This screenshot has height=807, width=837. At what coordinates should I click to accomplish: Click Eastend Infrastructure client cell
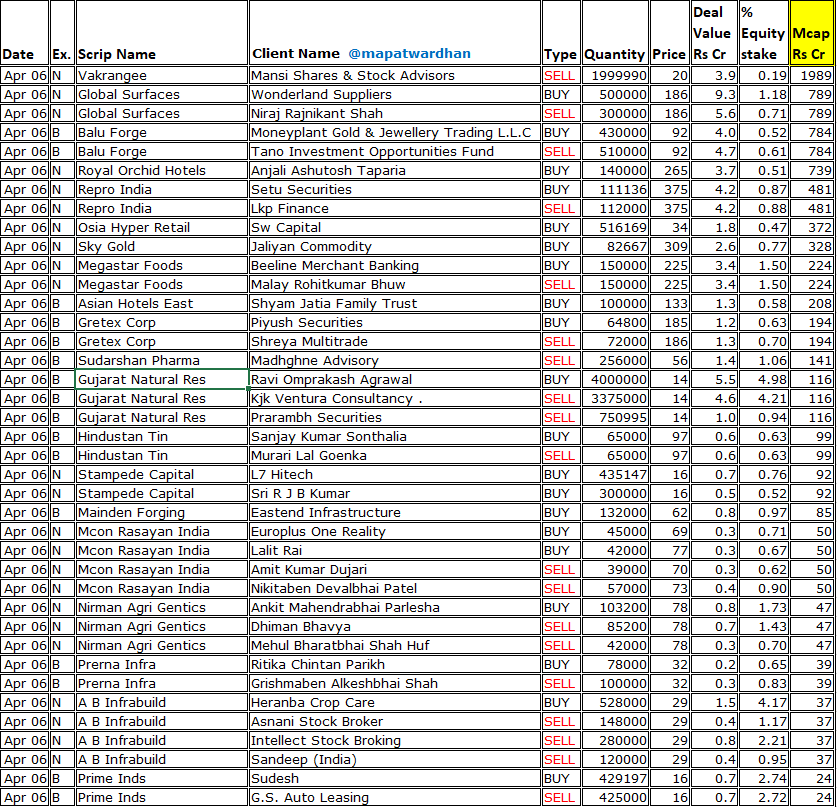pyautogui.click(x=394, y=512)
